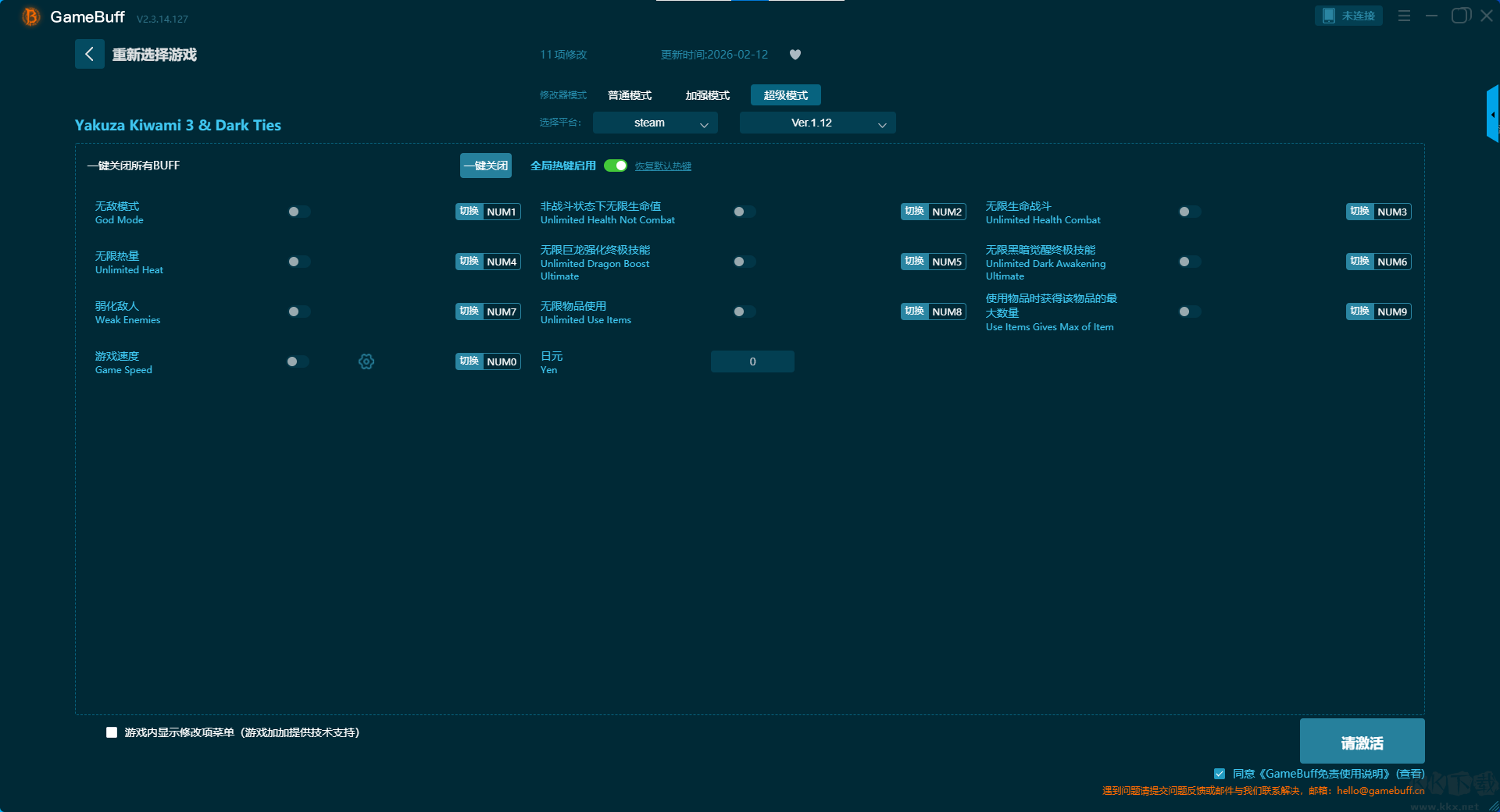Select the 加强模式 enhanced mode tab
The height and width of the screenshot is (812, 1500).
coord(707,95)
